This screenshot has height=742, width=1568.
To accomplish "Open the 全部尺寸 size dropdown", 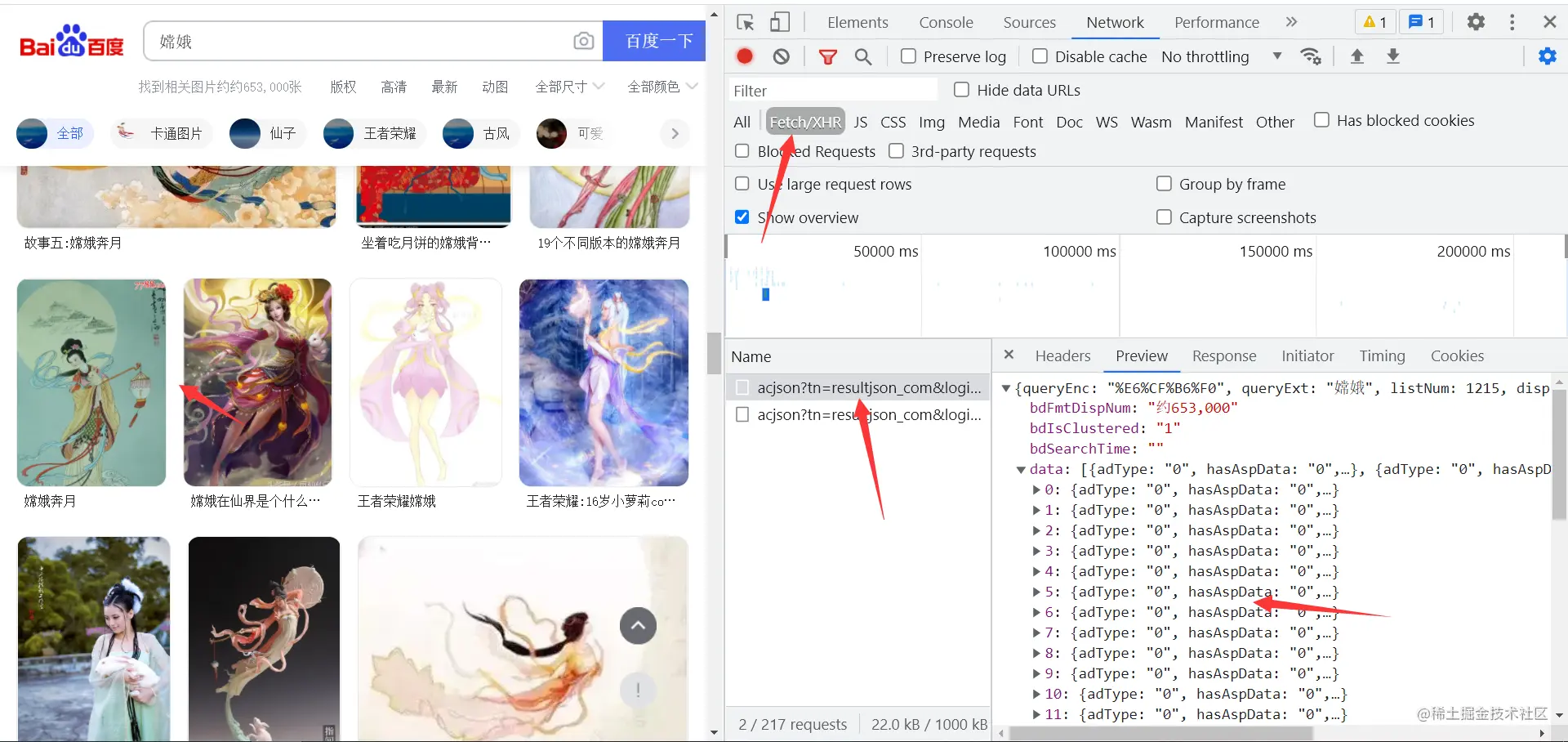I will click(x=569, y=87).
